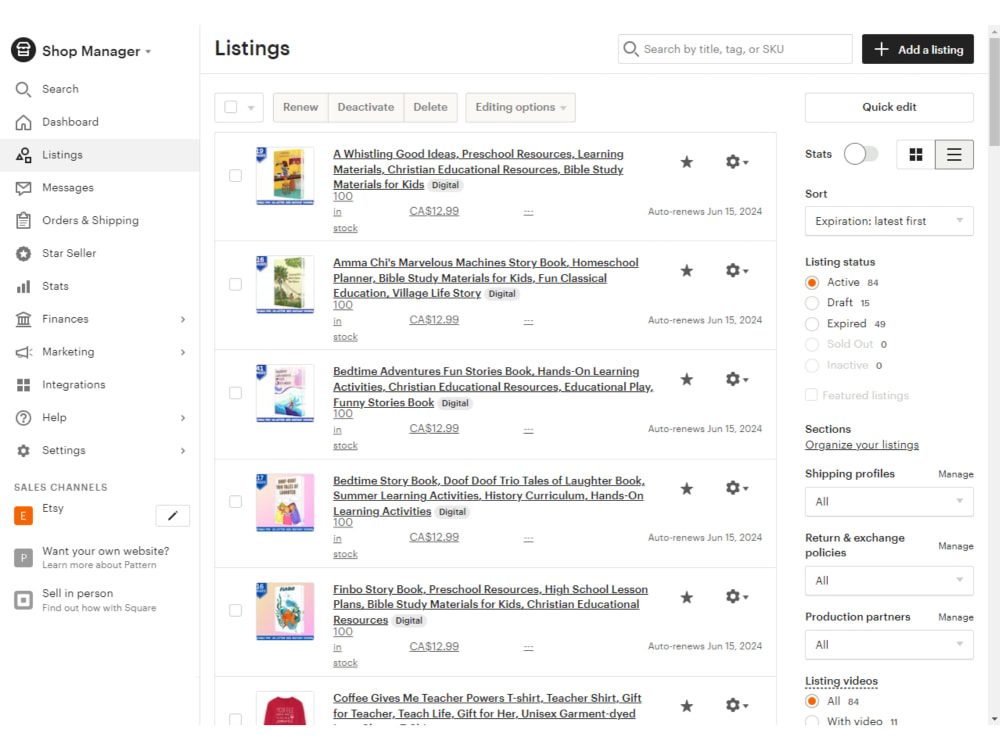Switch to grid view layout
Image resolution: width=1000 pixels, height=750 pixels.
(x=916, y=154)
